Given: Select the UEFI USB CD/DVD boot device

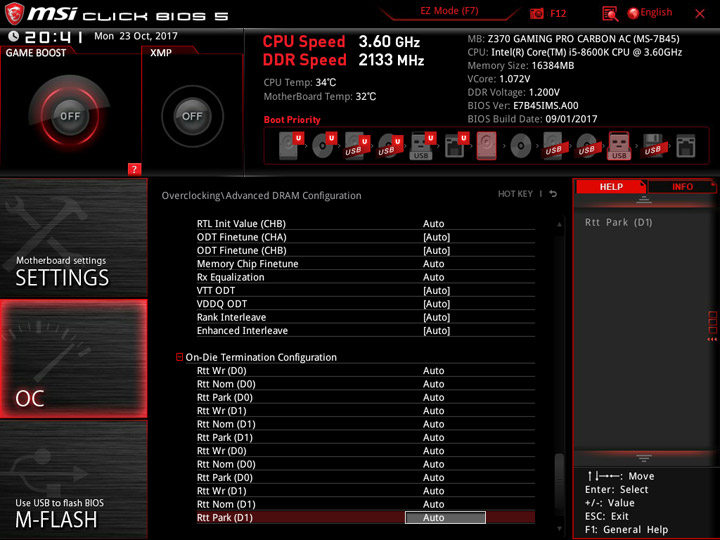Looking at the screenshot, I should (x=390, y=146).
